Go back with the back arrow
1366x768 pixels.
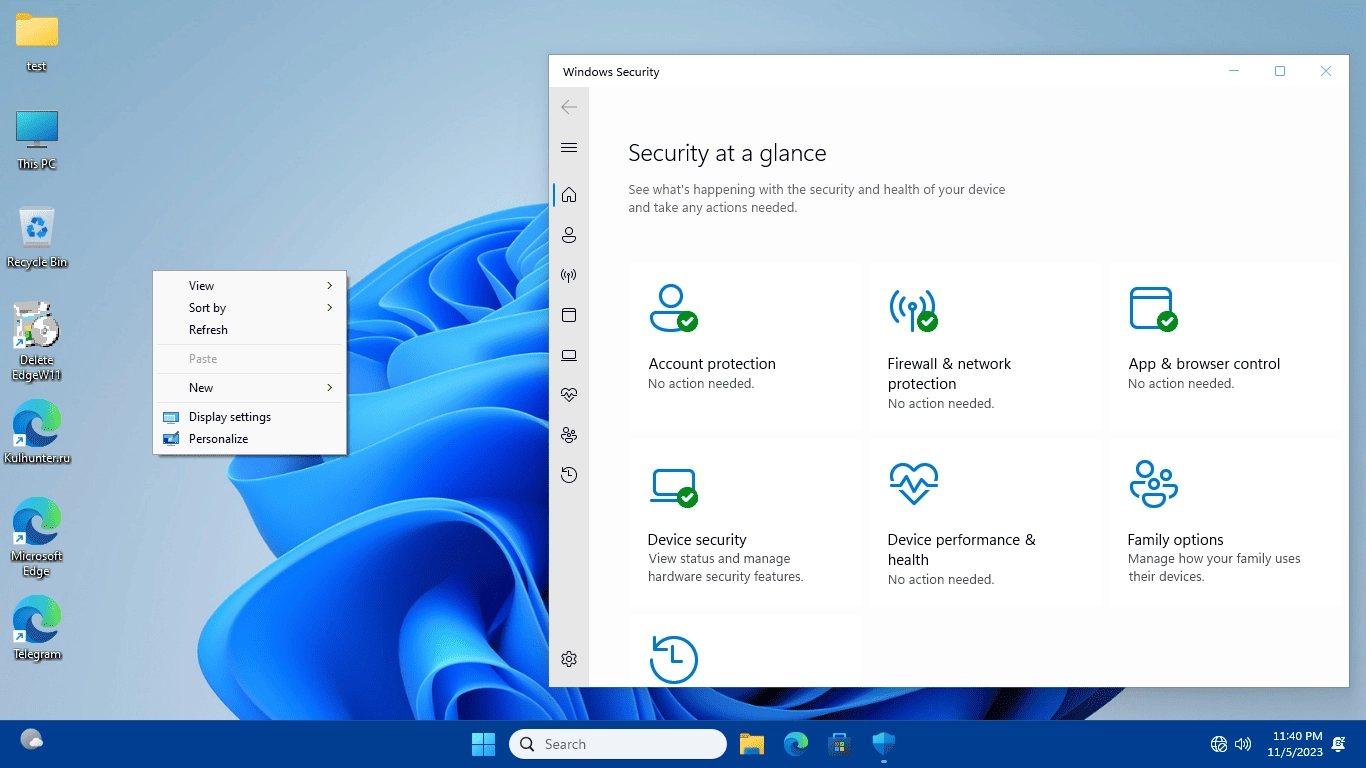(569, 107)
